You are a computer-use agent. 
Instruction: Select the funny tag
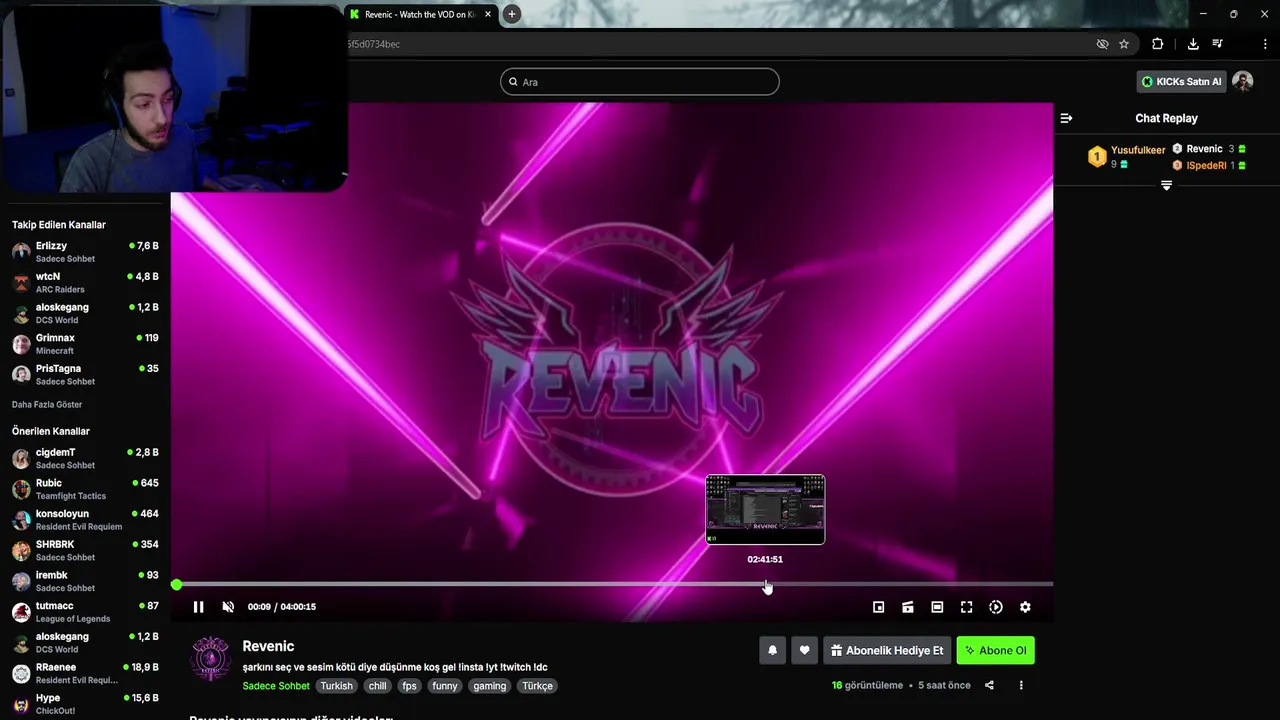[445, 686]
